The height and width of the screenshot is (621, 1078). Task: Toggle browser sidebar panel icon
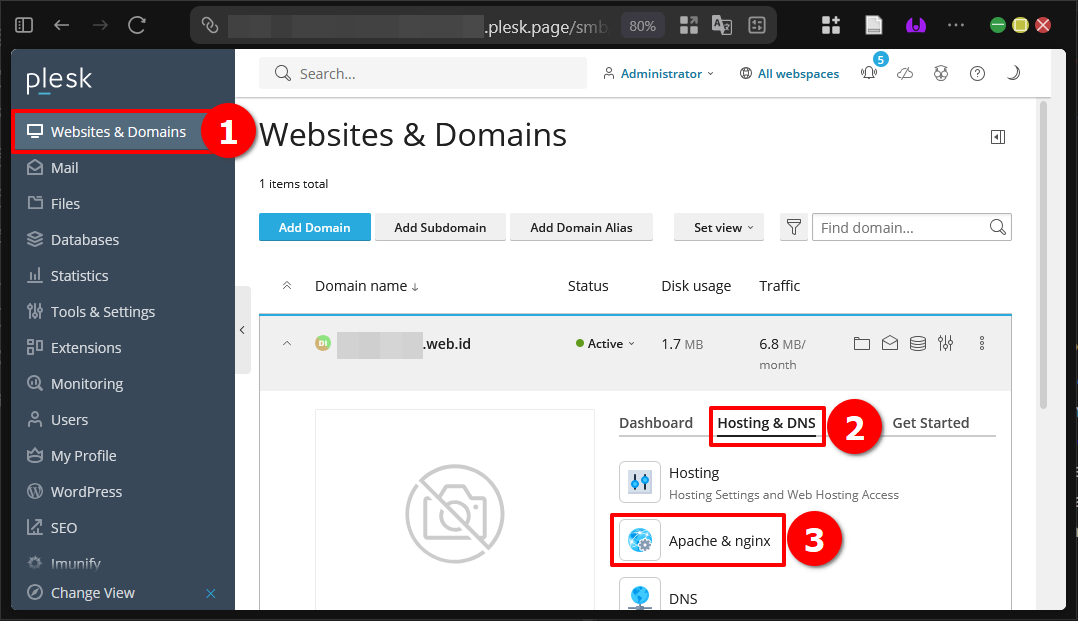[x=24, y=25]
